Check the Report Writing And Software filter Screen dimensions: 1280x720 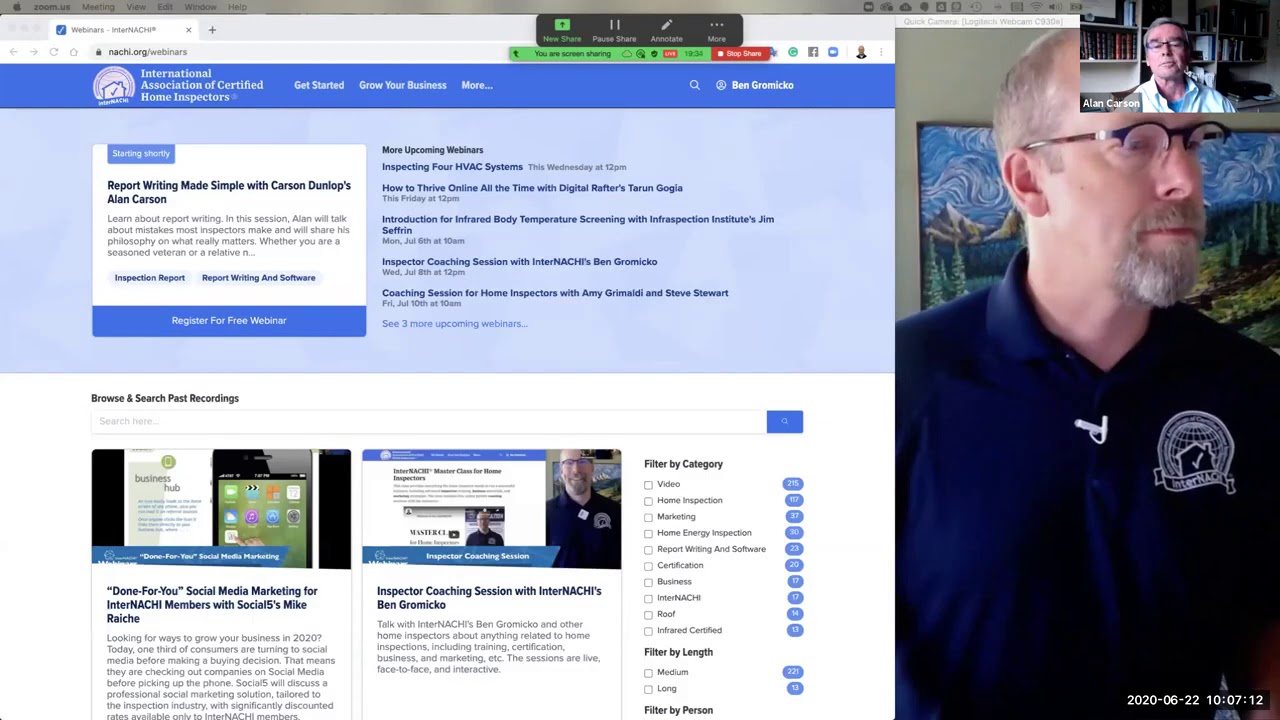[x=648, y=550]
